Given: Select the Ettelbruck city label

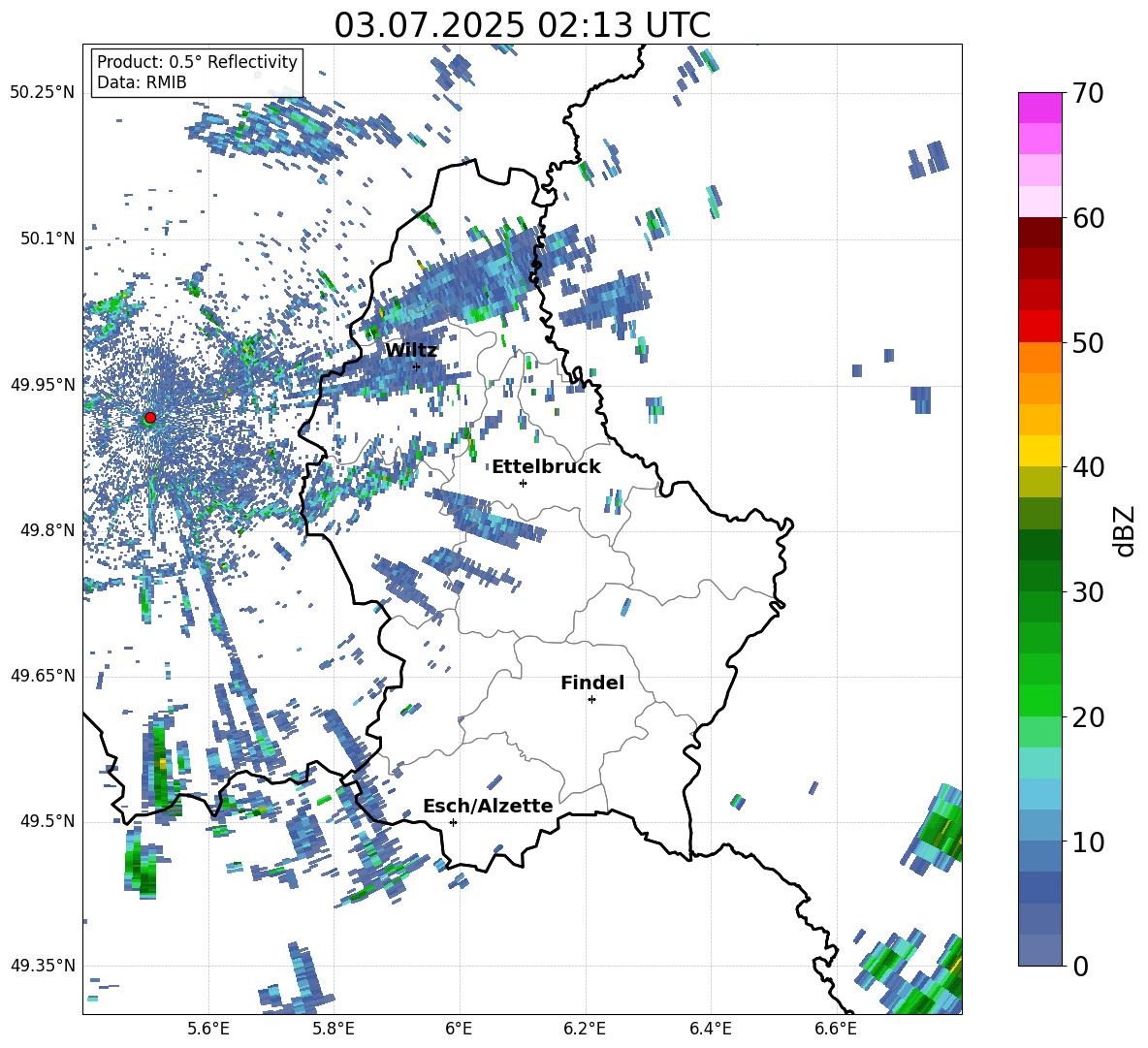Looking at the screenshot, I should [546, 467].
